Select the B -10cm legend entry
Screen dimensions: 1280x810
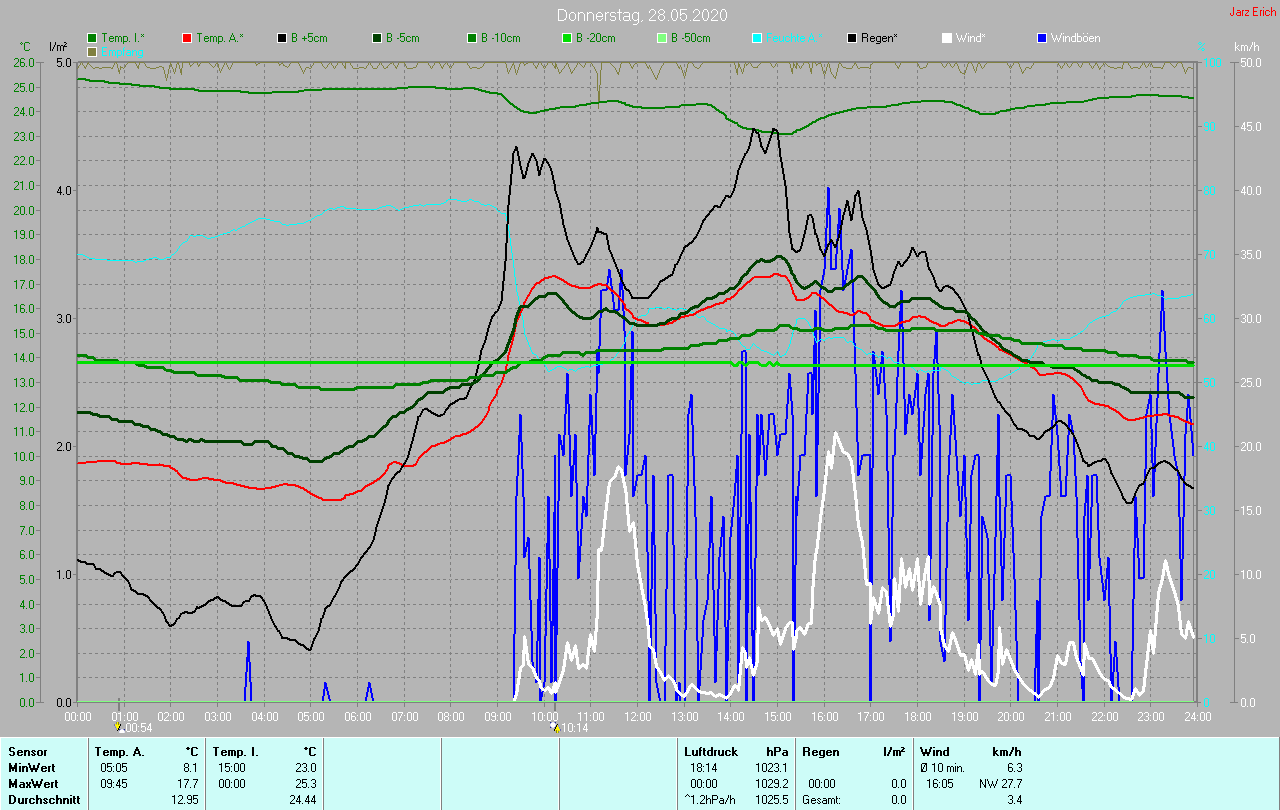pyautogui.click(x=500, y=38)
